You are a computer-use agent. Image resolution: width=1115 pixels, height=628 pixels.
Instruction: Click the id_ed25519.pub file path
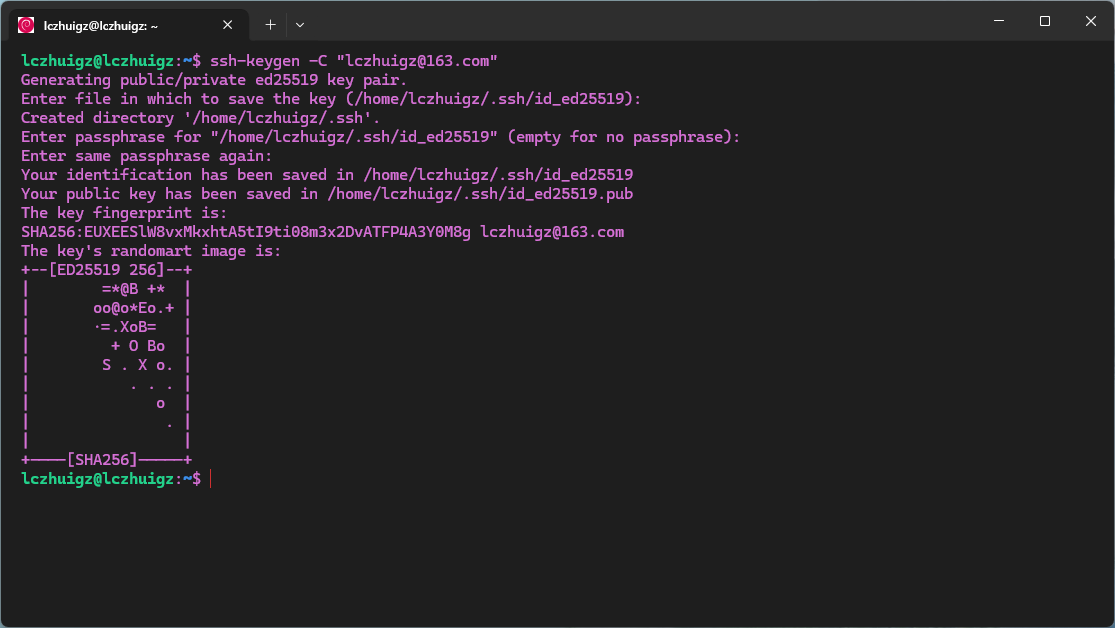click(x=498, y=194)
